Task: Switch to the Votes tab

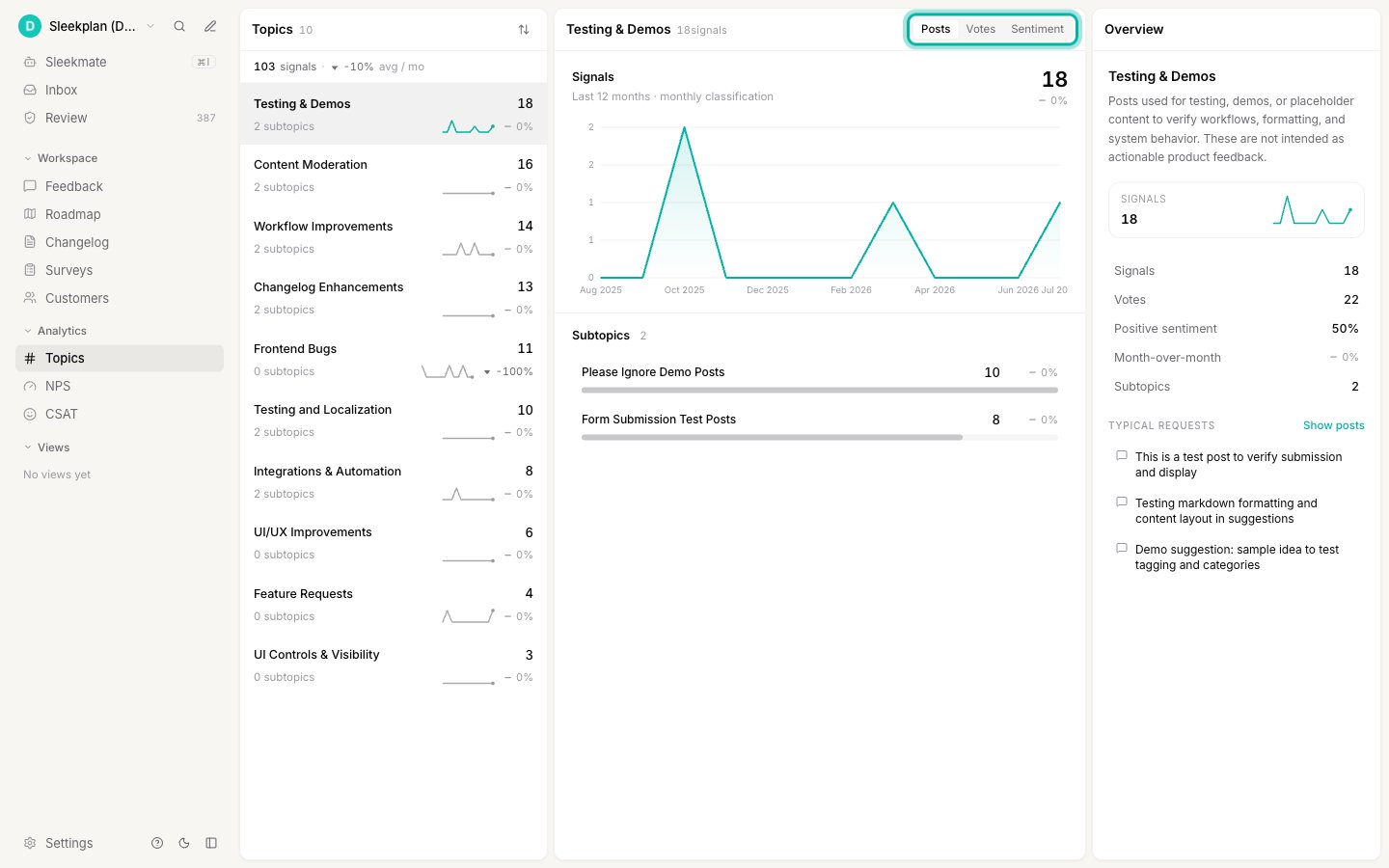Action: 981,29
